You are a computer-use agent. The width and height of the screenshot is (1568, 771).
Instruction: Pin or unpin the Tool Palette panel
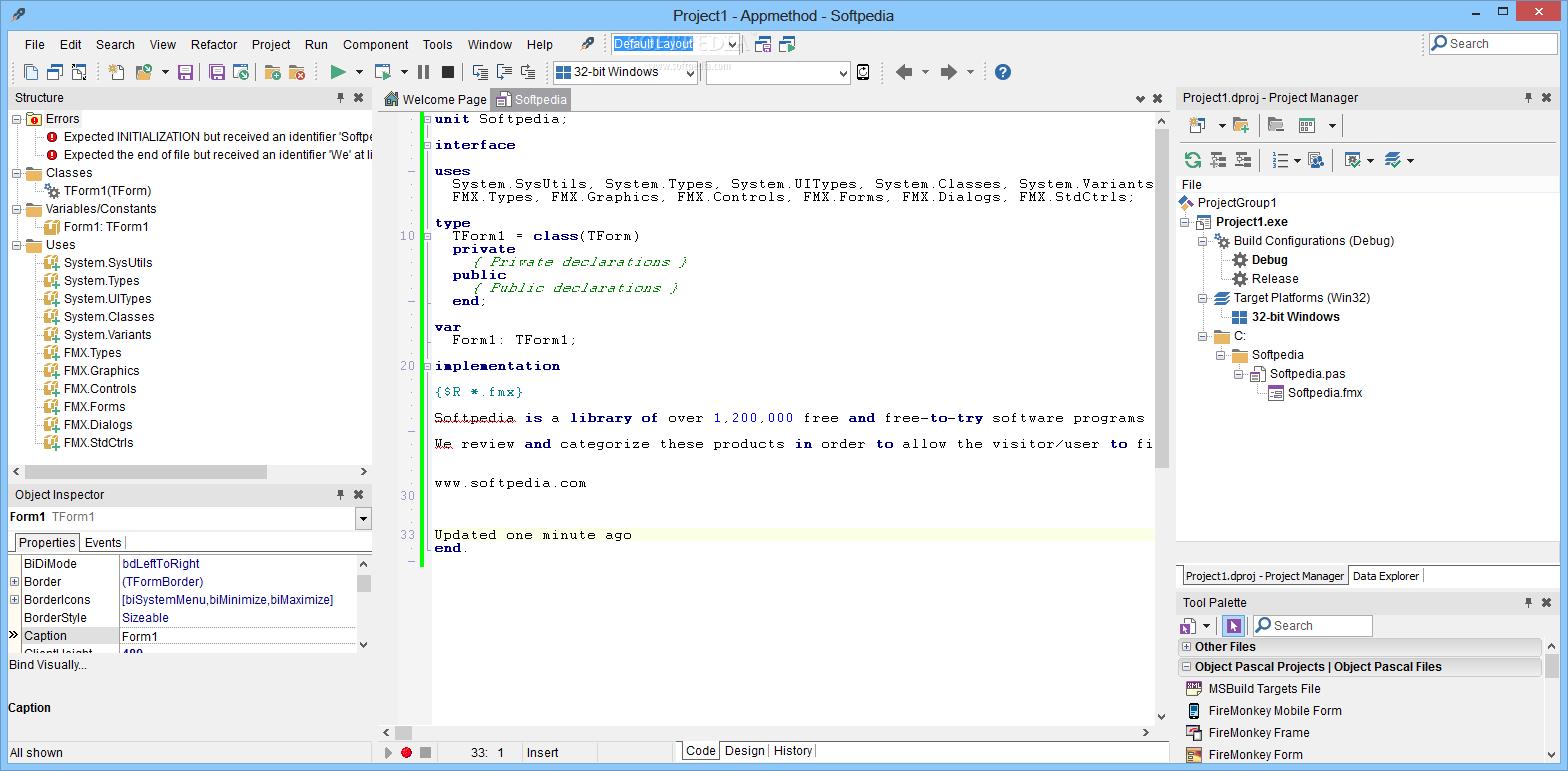(1528, 603)
